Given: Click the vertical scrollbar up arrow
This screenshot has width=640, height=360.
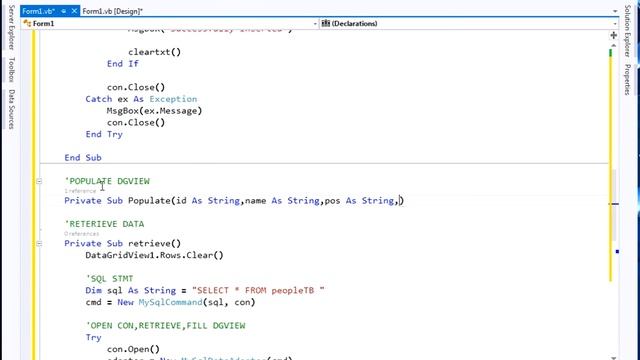Looking at the screenshot, I should (x=614, y=45).
